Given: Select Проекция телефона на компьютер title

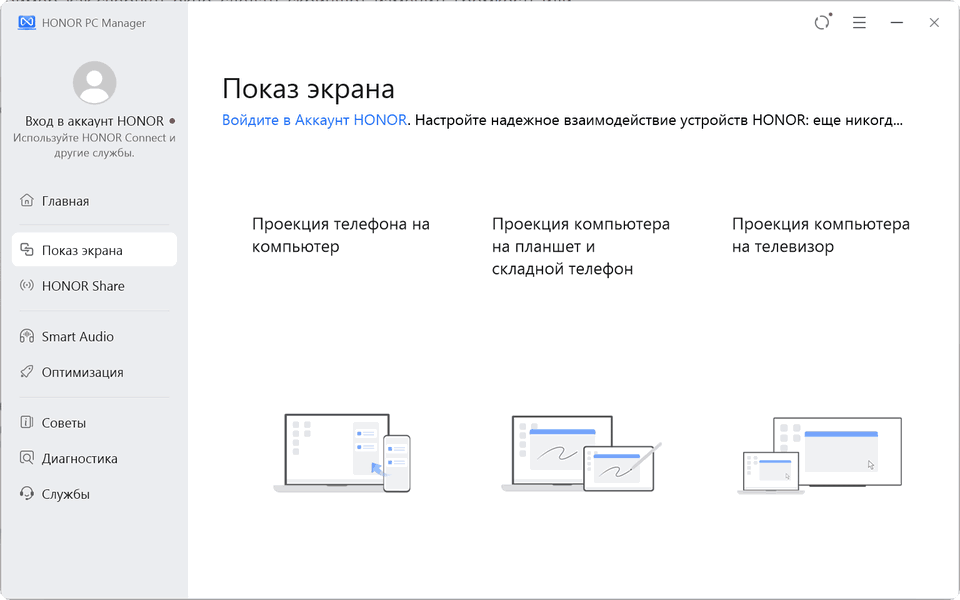Looking at the screenshot, I should point(341,235).
